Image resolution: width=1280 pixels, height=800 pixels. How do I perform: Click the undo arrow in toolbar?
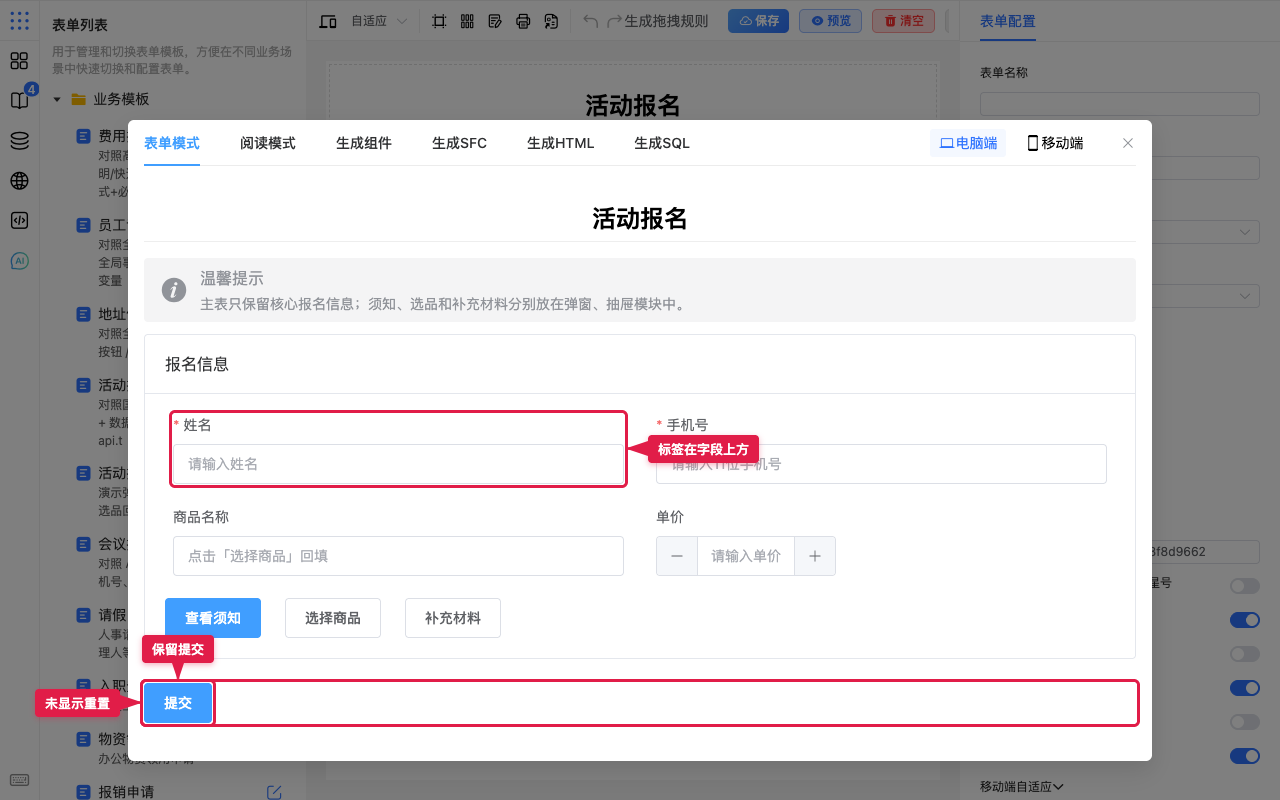(x=590, y=21)
